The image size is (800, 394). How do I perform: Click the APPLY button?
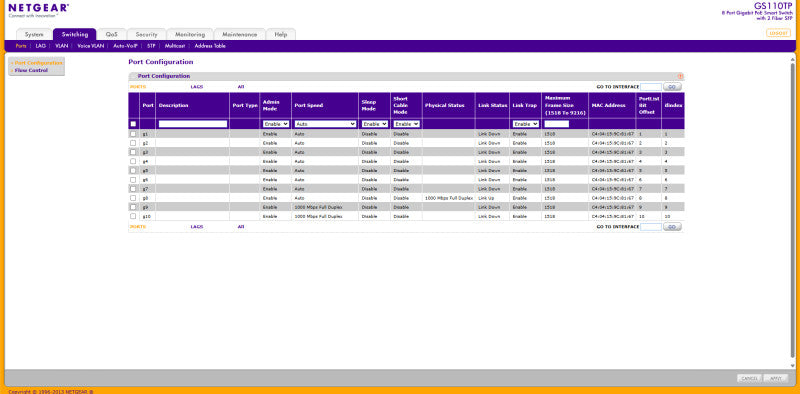click(x=776, y=378)
